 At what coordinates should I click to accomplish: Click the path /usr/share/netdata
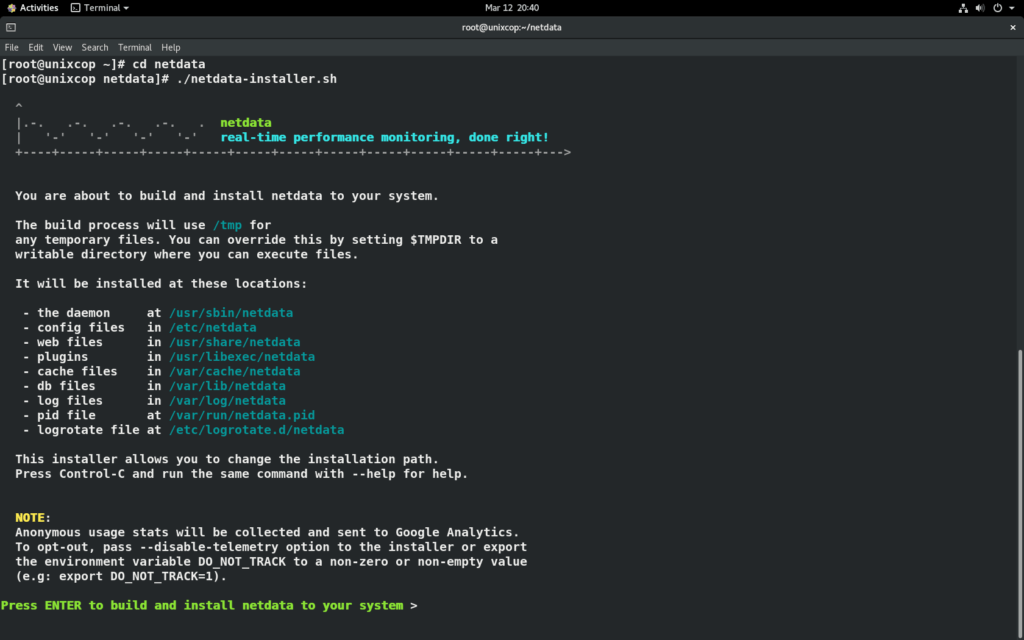pos(235,342)
